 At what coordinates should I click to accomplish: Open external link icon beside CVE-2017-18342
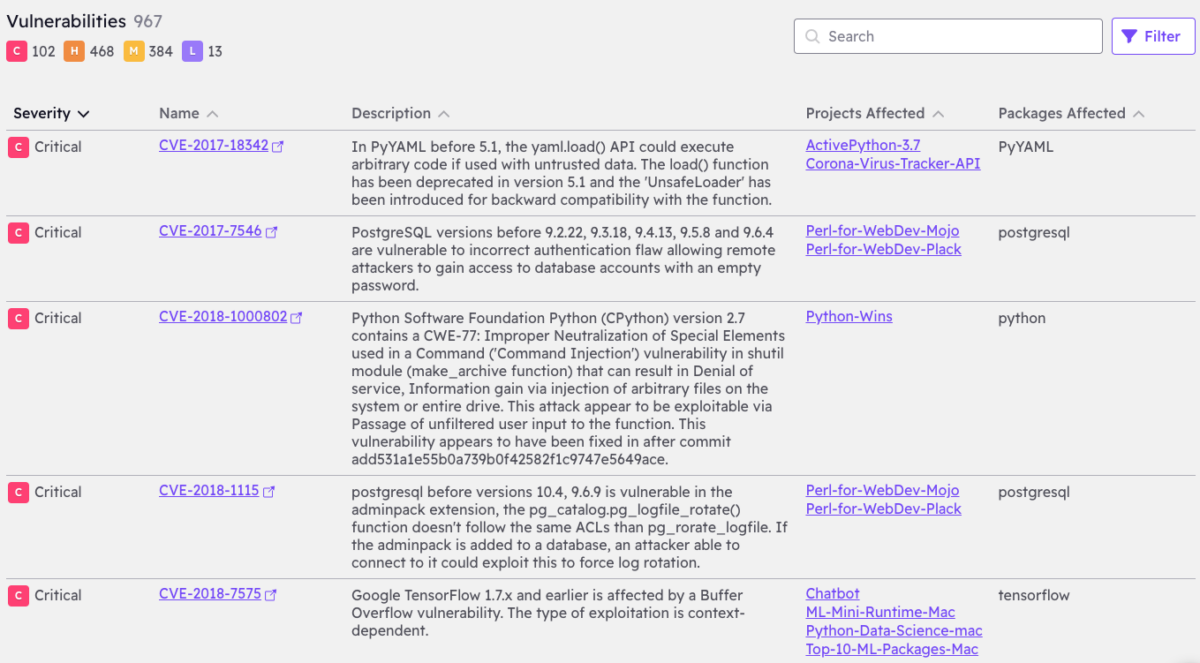278,146
